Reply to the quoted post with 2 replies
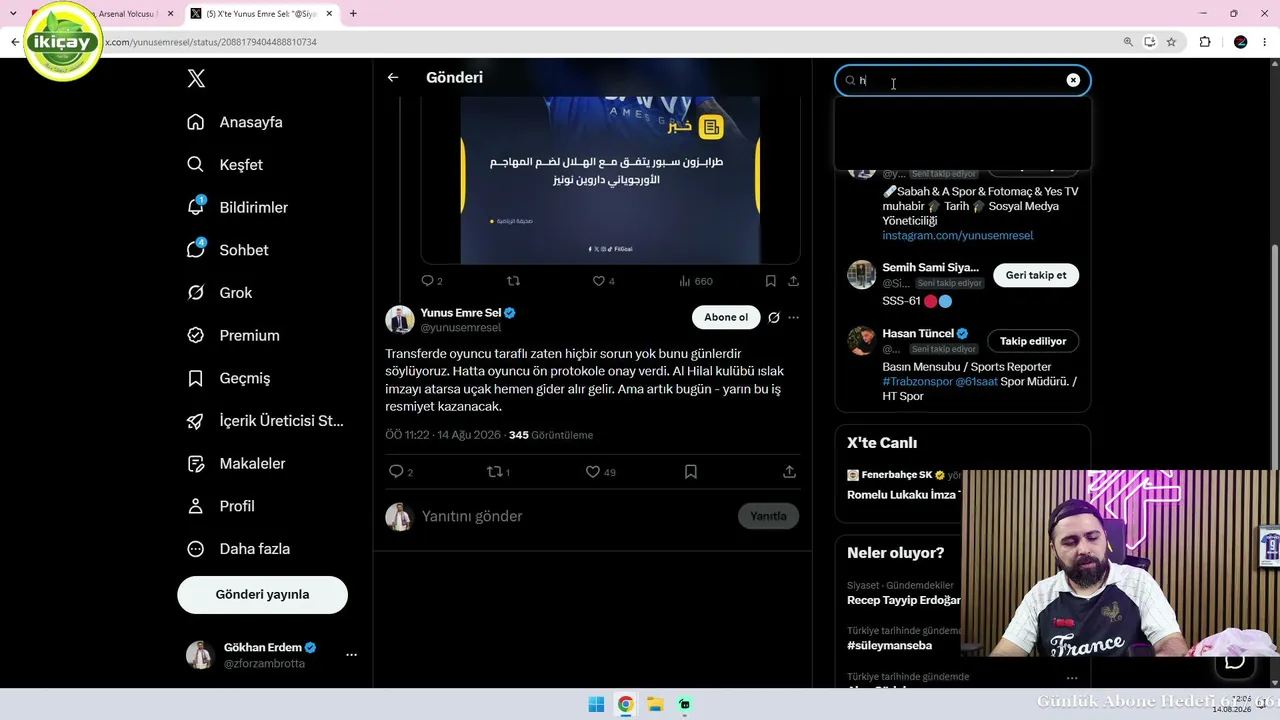Viewport: 1280px width, 720px height. click(431, 281)
